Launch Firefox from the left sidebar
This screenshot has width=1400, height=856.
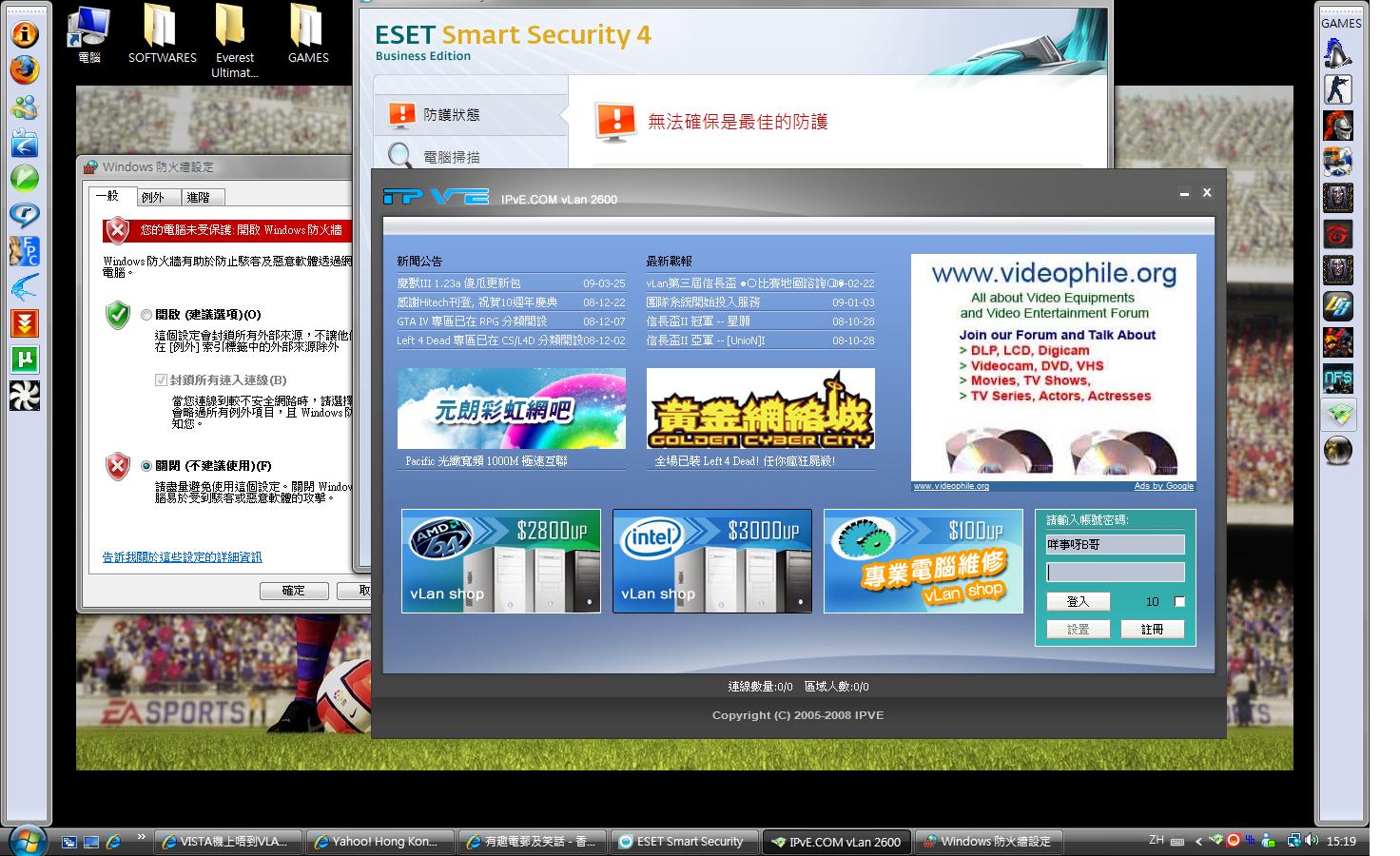click(24, 70)
